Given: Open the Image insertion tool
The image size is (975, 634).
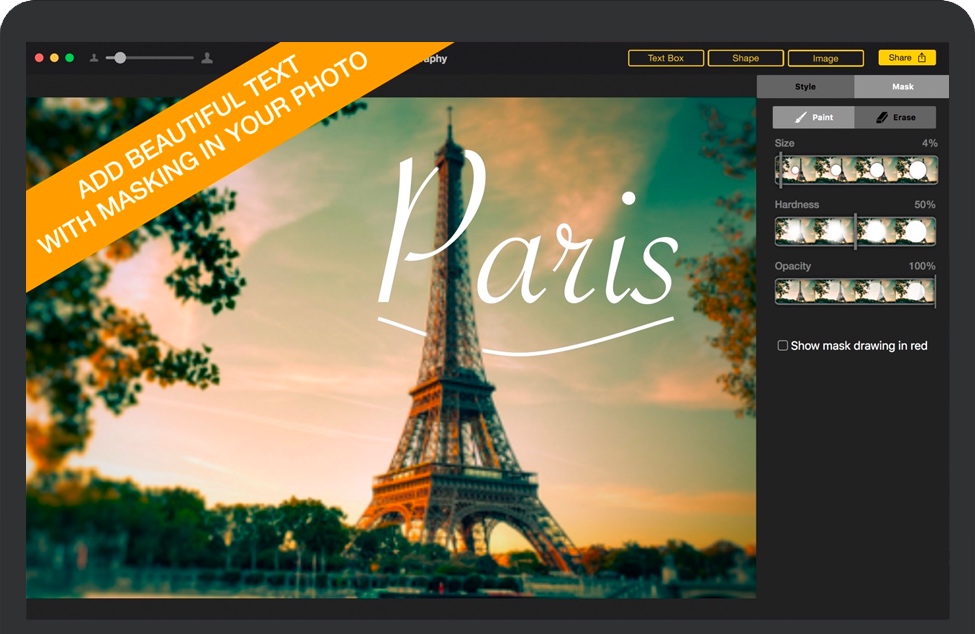Looking at the screenshot, I should (826, 57).
